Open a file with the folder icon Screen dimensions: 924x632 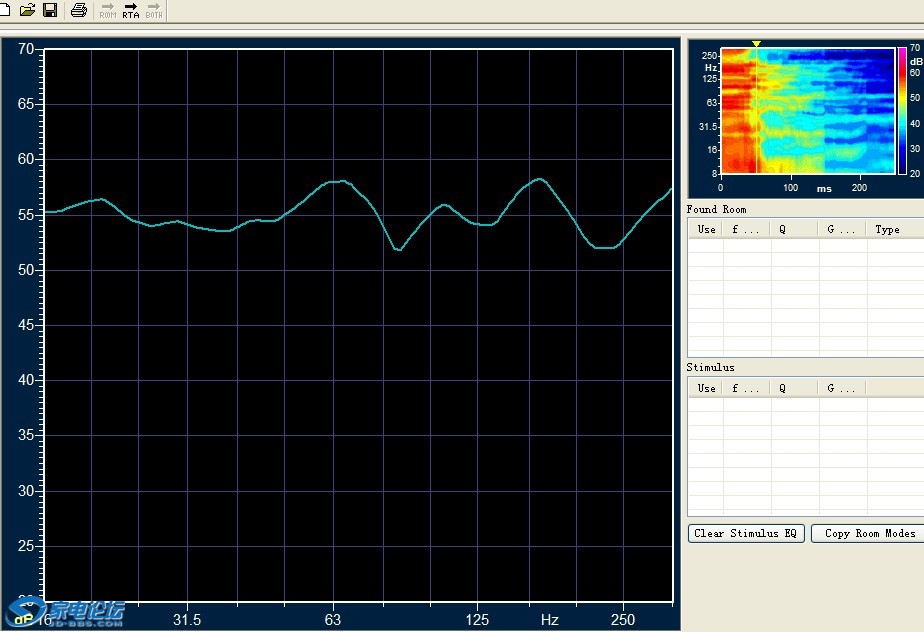click(x=27, y=10)
